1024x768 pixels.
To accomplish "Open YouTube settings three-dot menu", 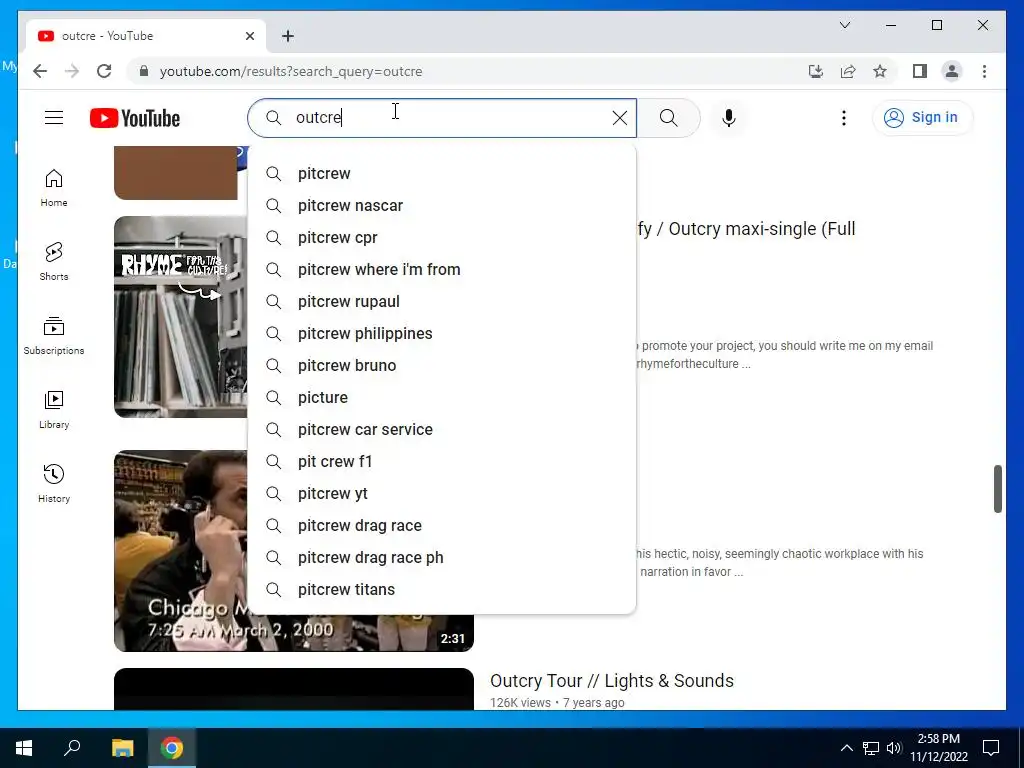I will (x=844, y=118).
